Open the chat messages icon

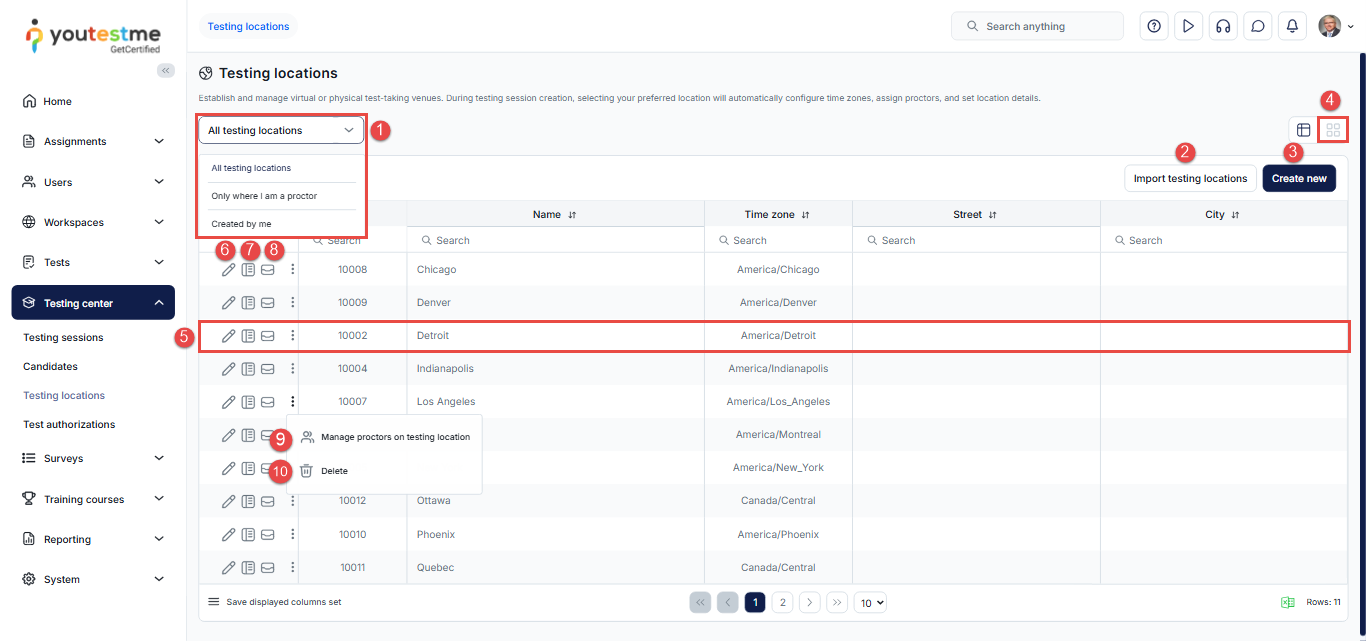pyautogui.click(x=1258, y=26)
